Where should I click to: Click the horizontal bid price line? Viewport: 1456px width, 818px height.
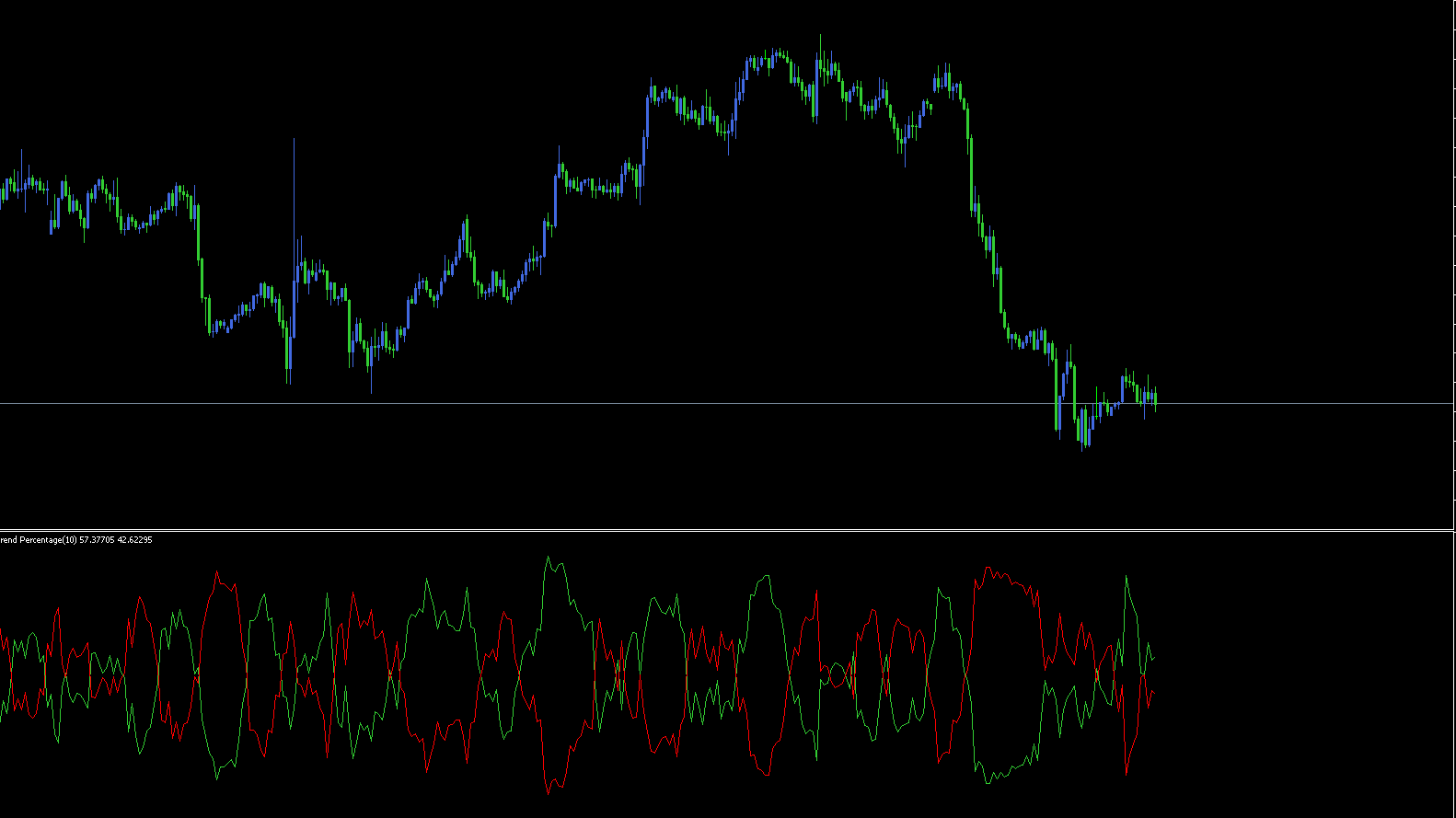(644, 403)
